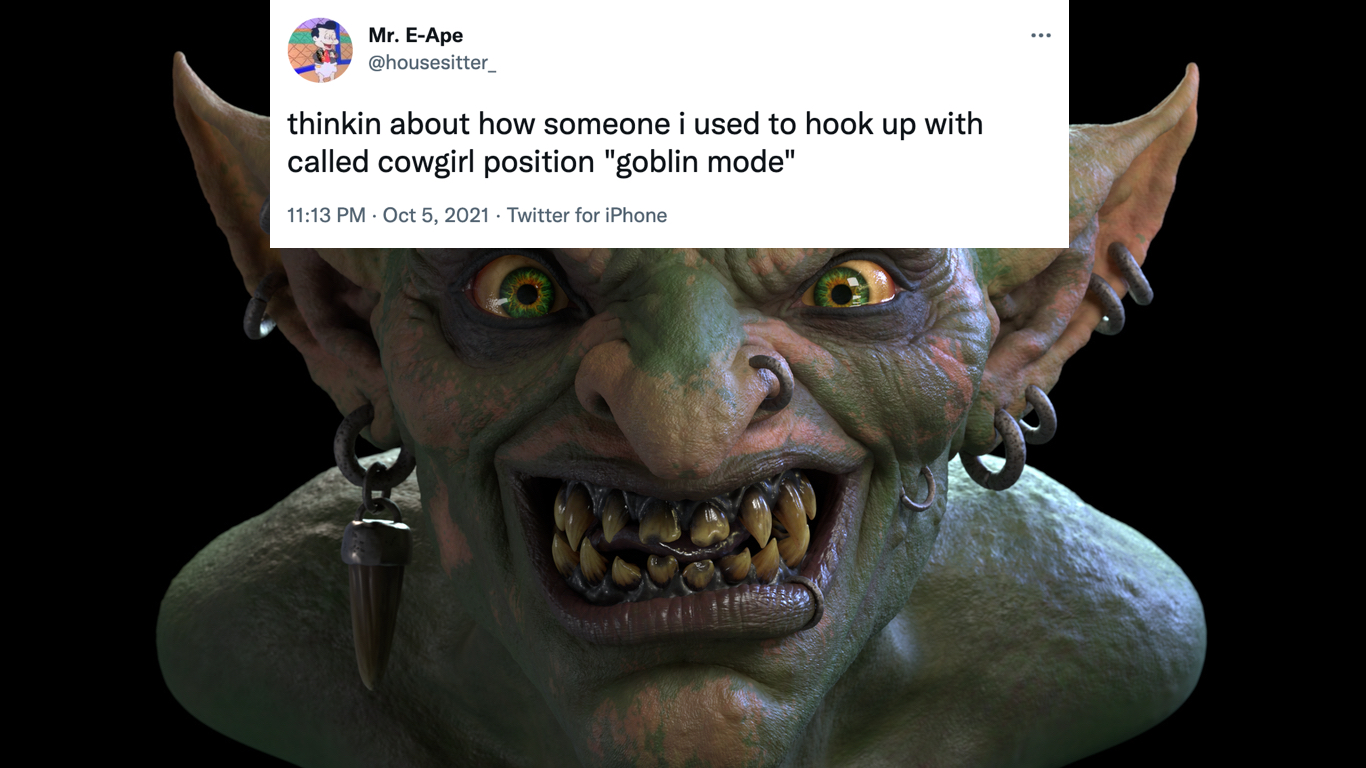
Task: Click the tweet text body
Action: coord(600,140)
